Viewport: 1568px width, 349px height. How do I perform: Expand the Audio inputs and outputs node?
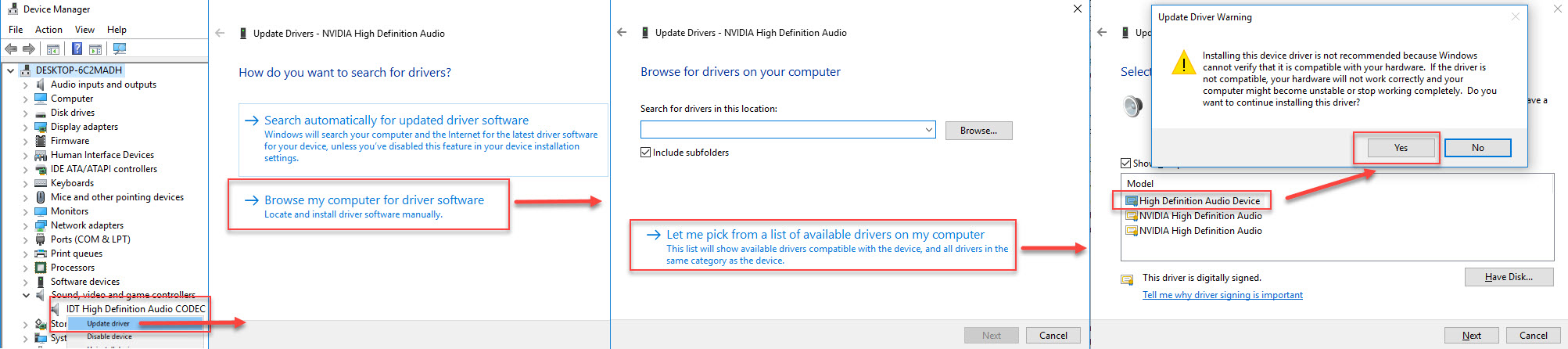click(26, 85)
